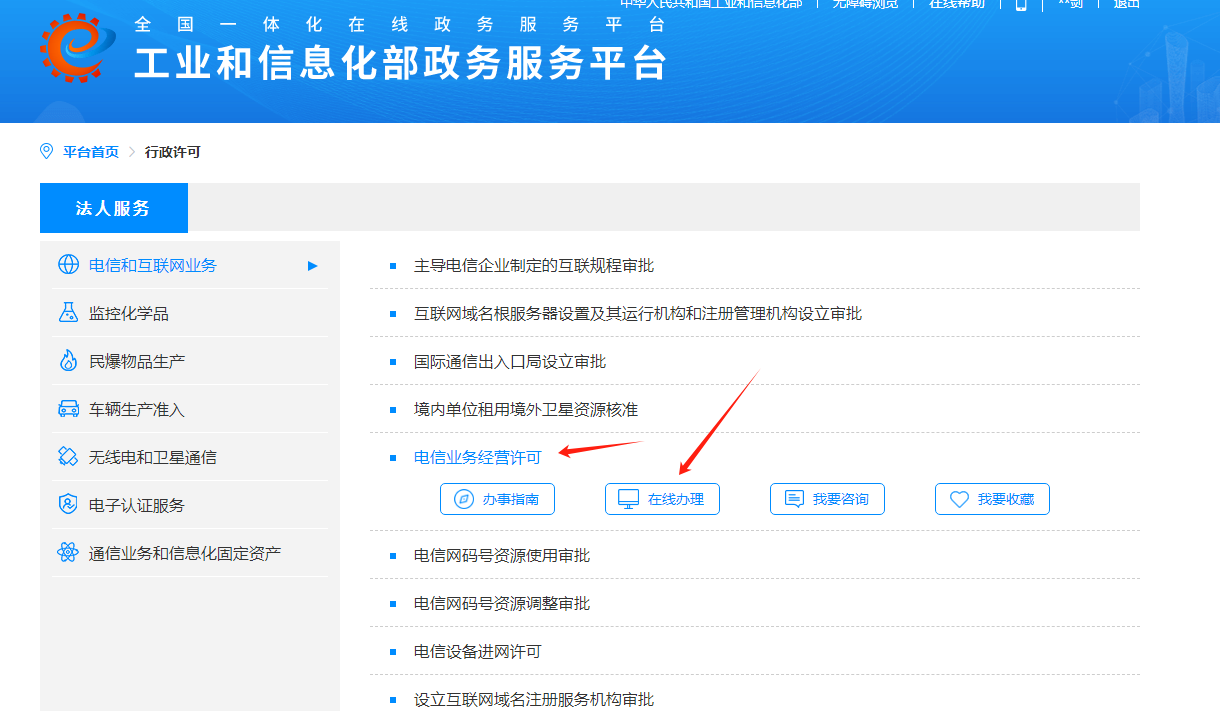Click the monitor icon in 在线办理 button
This screenshot has width=1220, height=711.
tap(628, 499)
